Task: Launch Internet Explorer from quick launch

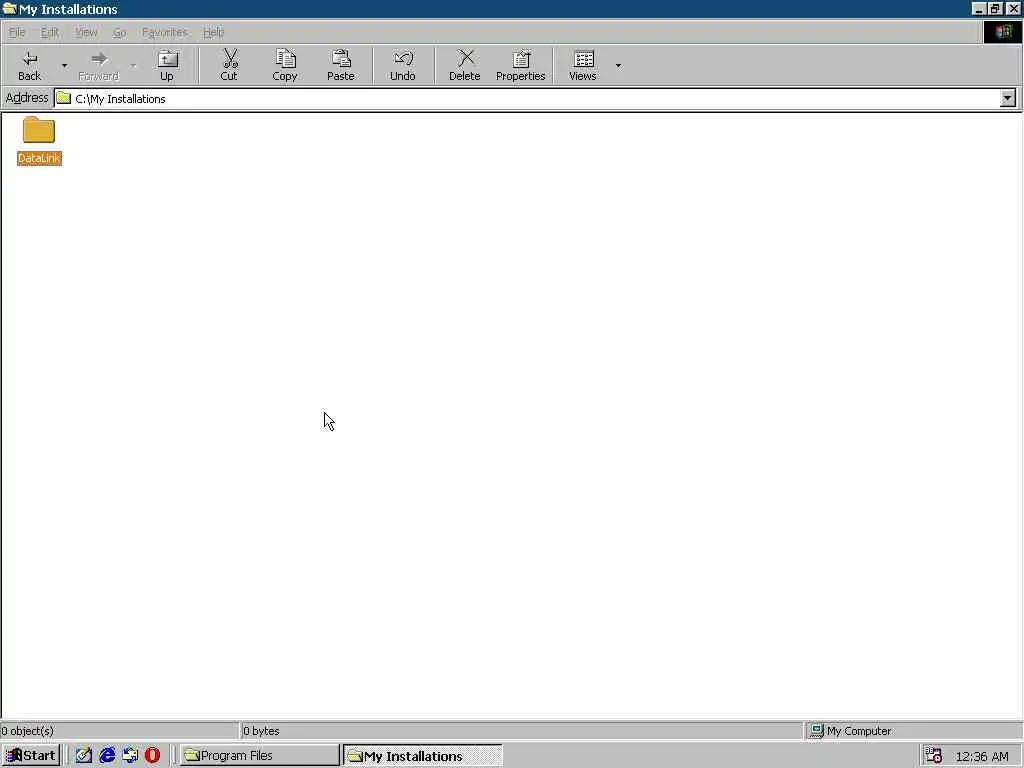Action: [107, 756]
